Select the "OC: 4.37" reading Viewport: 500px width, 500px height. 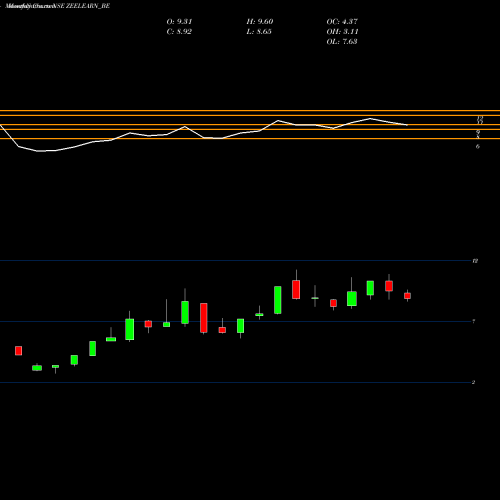342,22
